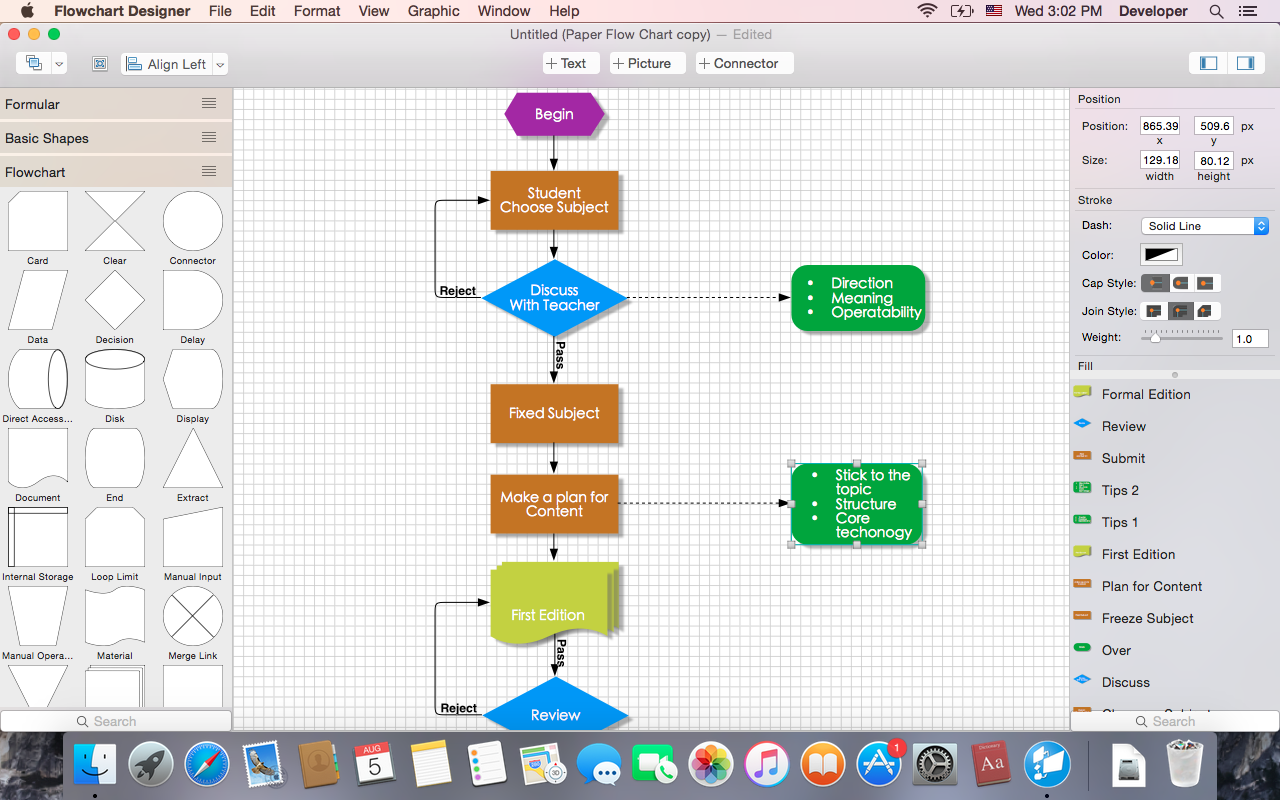Open the arrange order dropdown arrow
The image size is (1280, 800).
pyautogui.click(x=59, y=63)
